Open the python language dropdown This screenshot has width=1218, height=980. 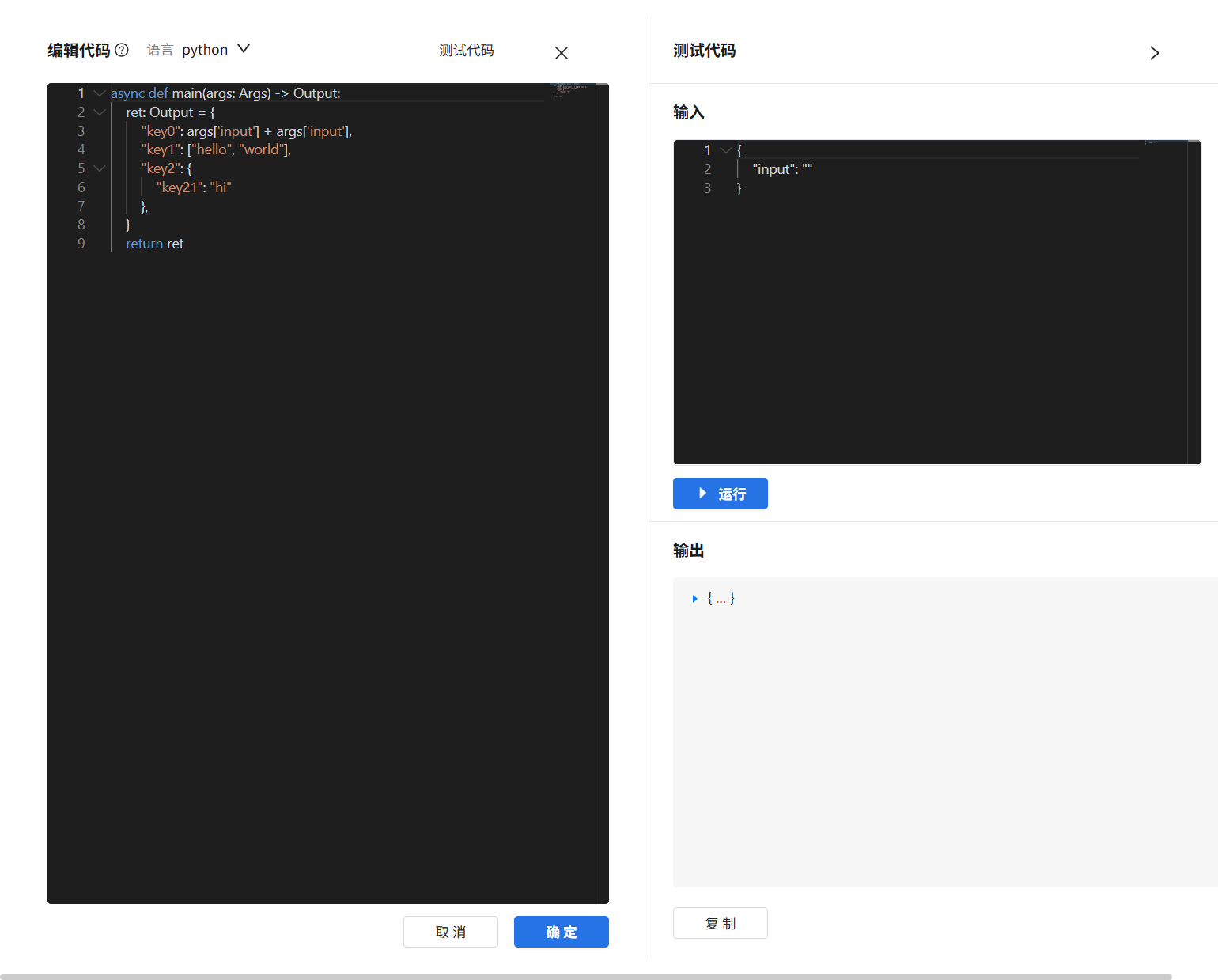coord(217,49)
